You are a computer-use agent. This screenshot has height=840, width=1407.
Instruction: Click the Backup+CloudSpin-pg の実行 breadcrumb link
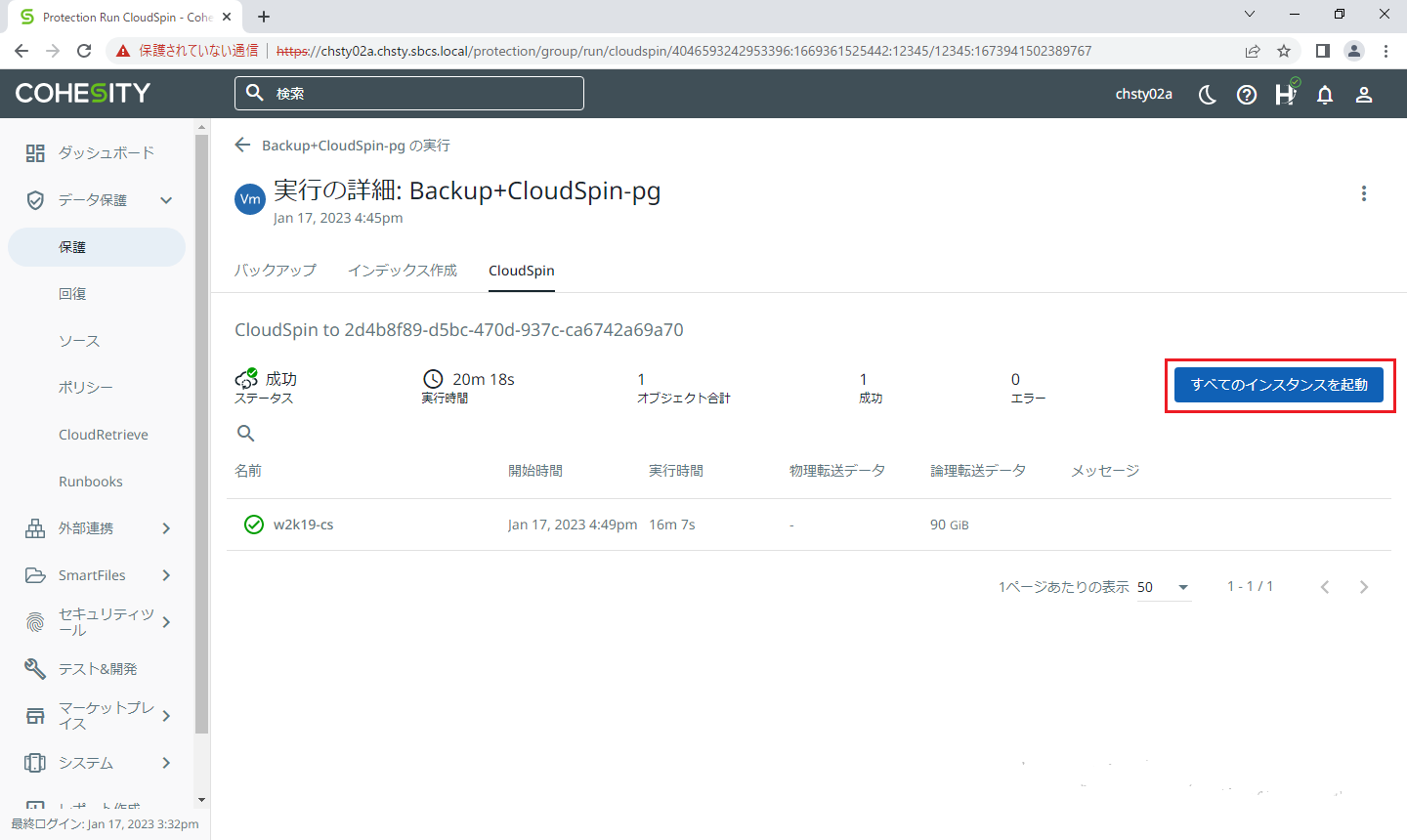tap(356, 146)
